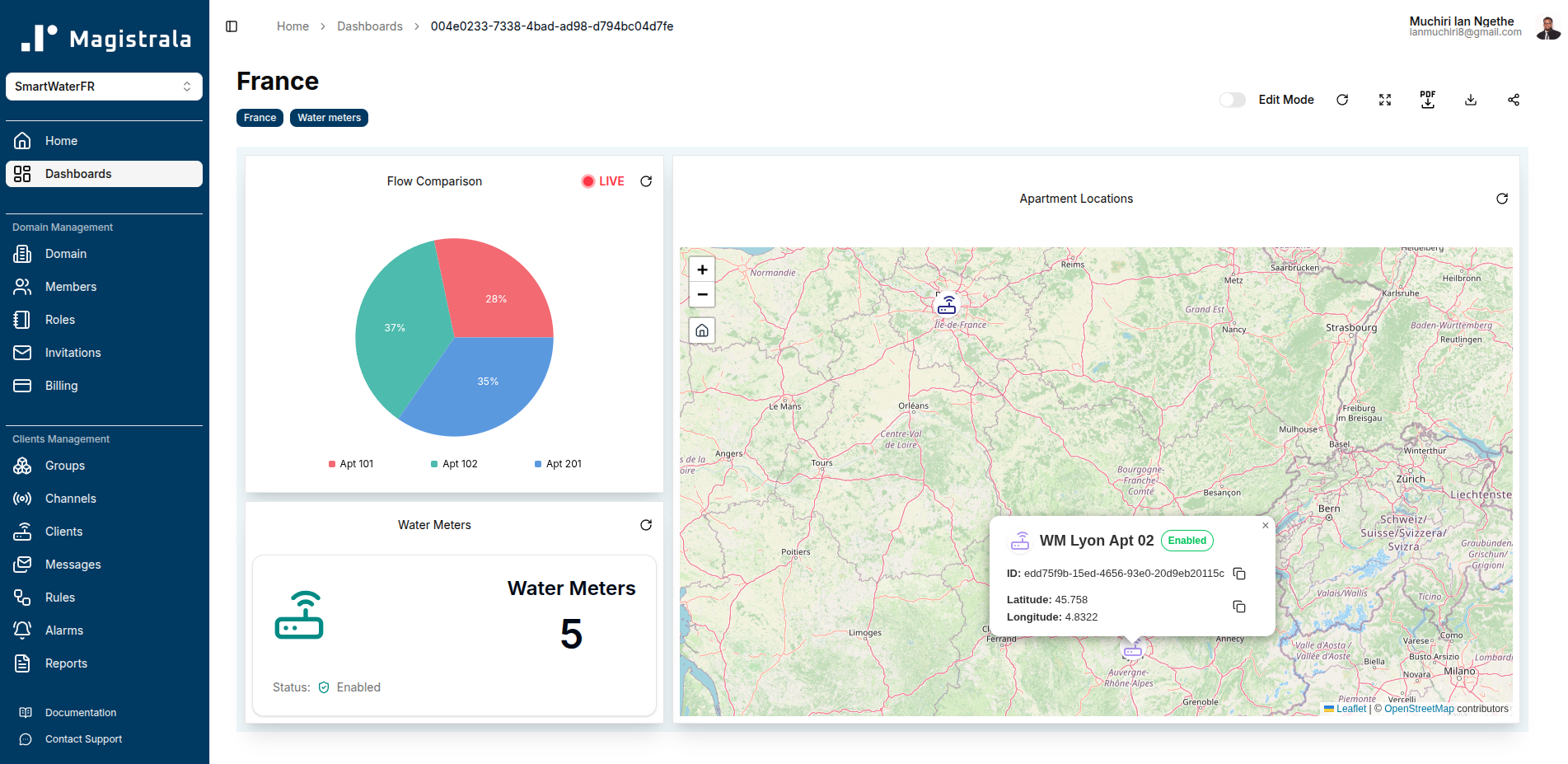
Task: Select the Alarms item in the sidebar
Action: pos(63,630)
